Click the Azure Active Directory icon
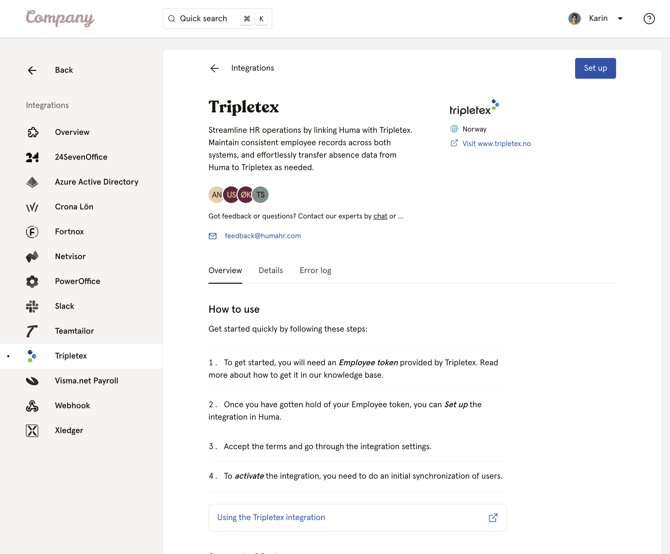The image size is (670, 554). click(32, 182)
